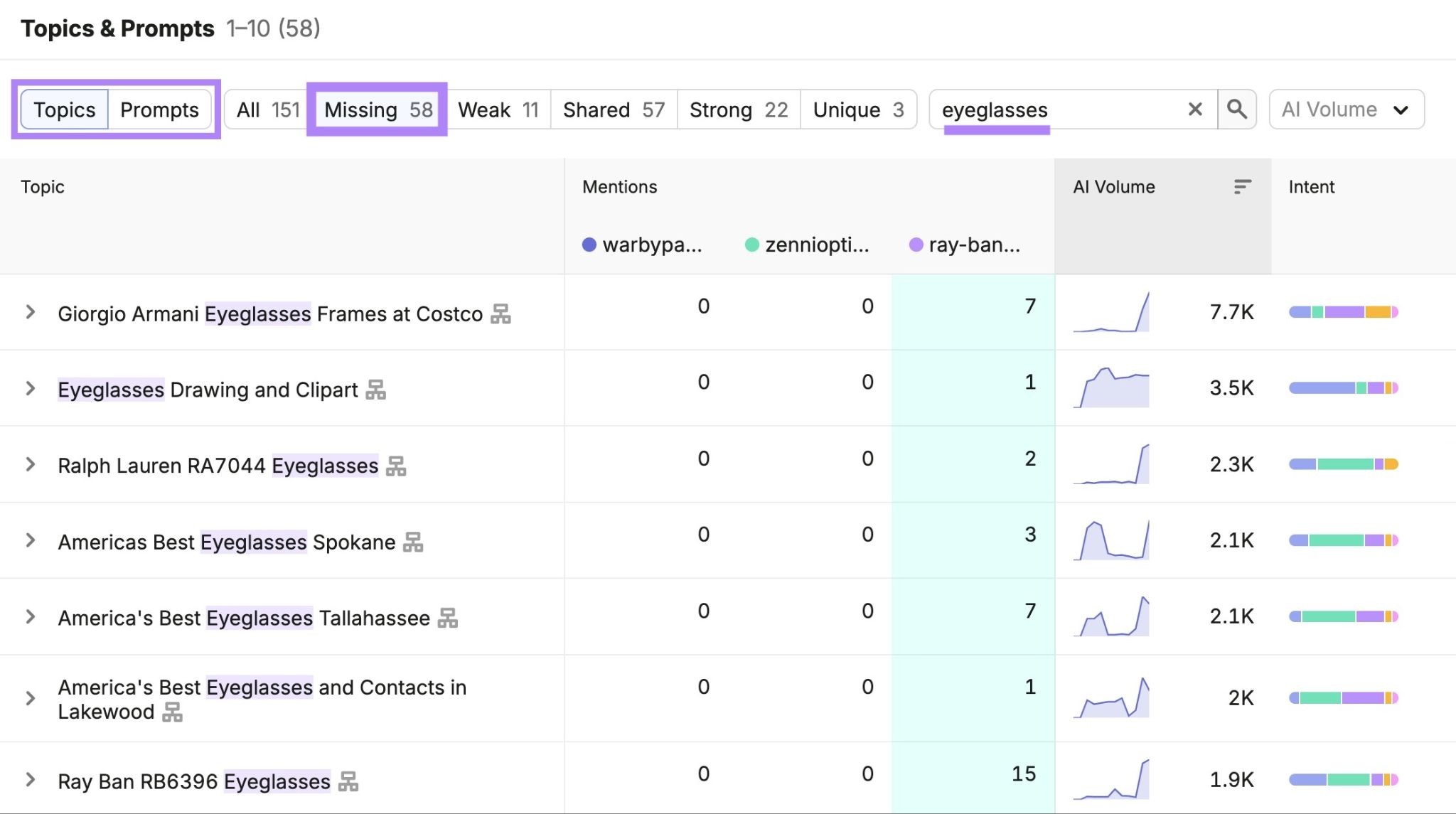Expand Eyeglasses Drawing and Clipart row
Screen dimensions: 1456x814
[x=30, y=388]
